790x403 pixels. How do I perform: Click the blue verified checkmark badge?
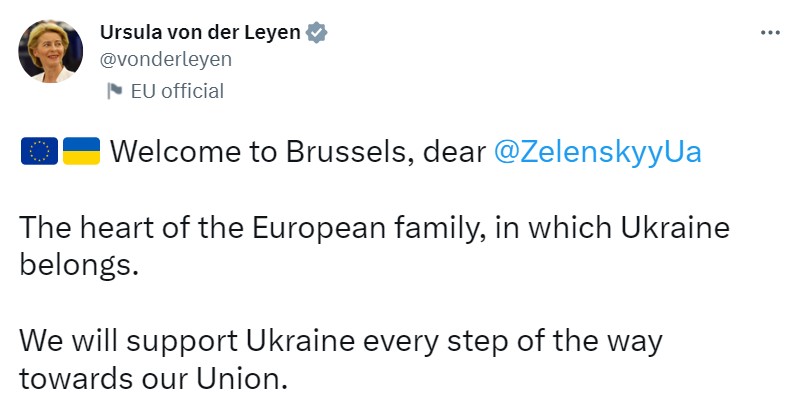coord(318,32)
